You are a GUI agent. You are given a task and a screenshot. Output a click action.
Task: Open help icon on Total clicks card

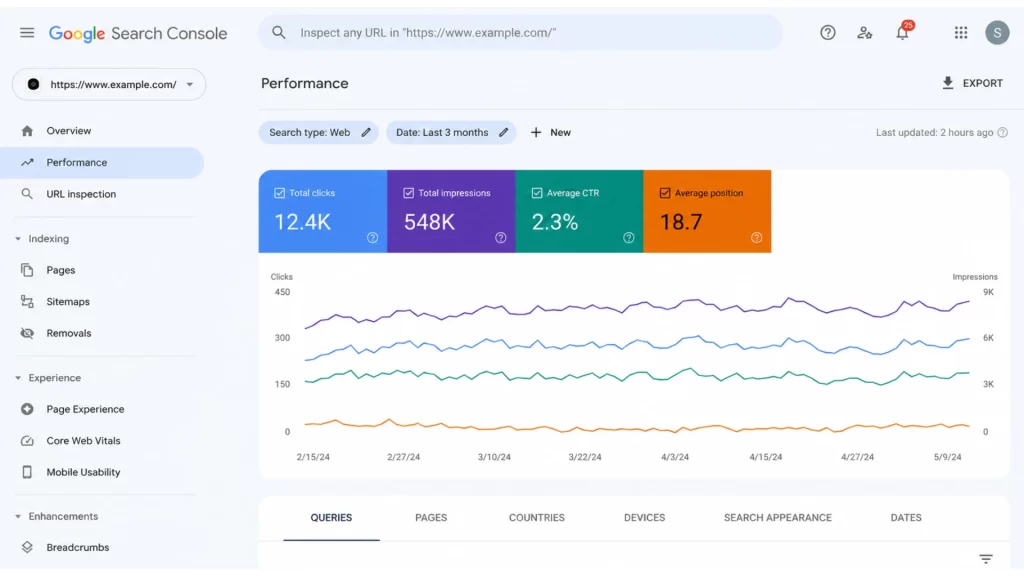[372, 238]
